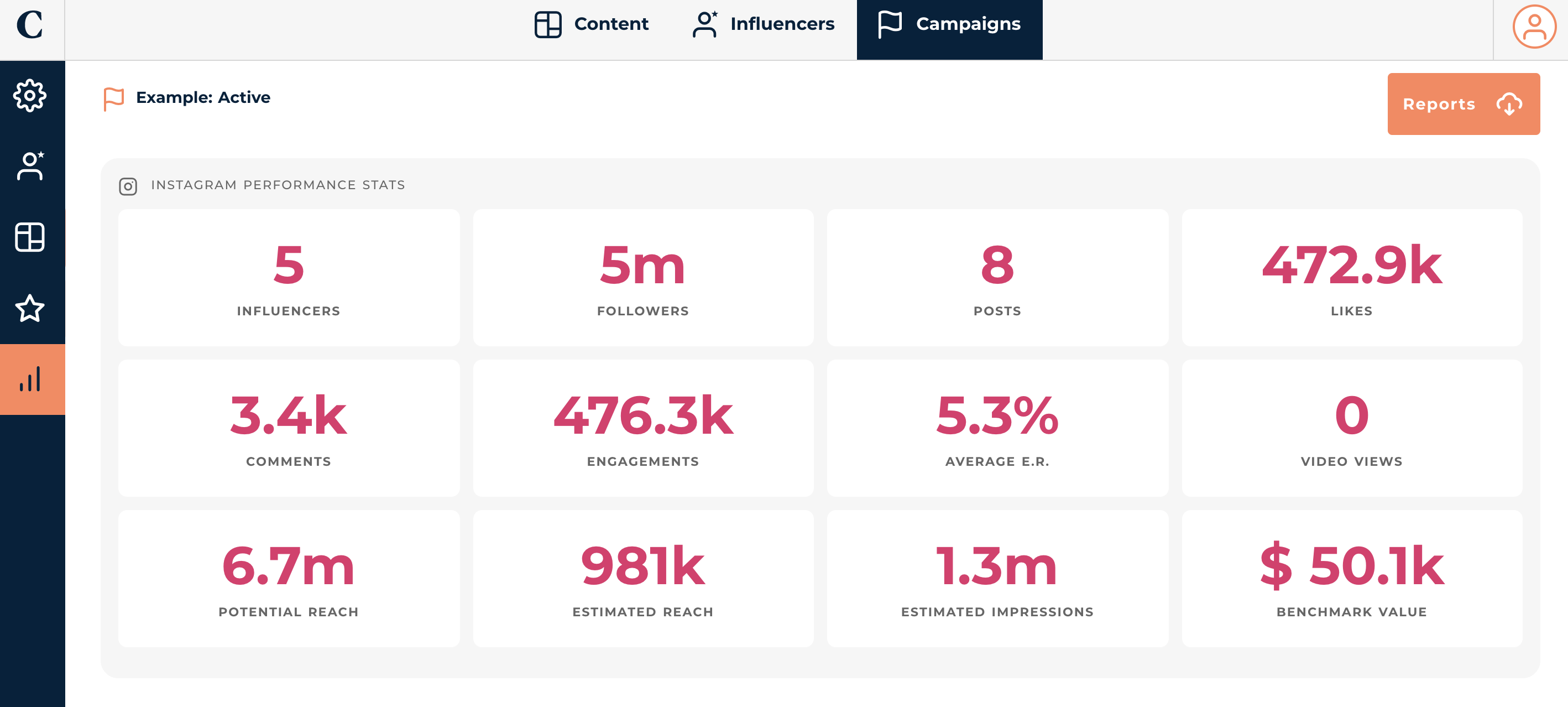
Task: Select the Campaigns tab
Action: pos(949,24)
